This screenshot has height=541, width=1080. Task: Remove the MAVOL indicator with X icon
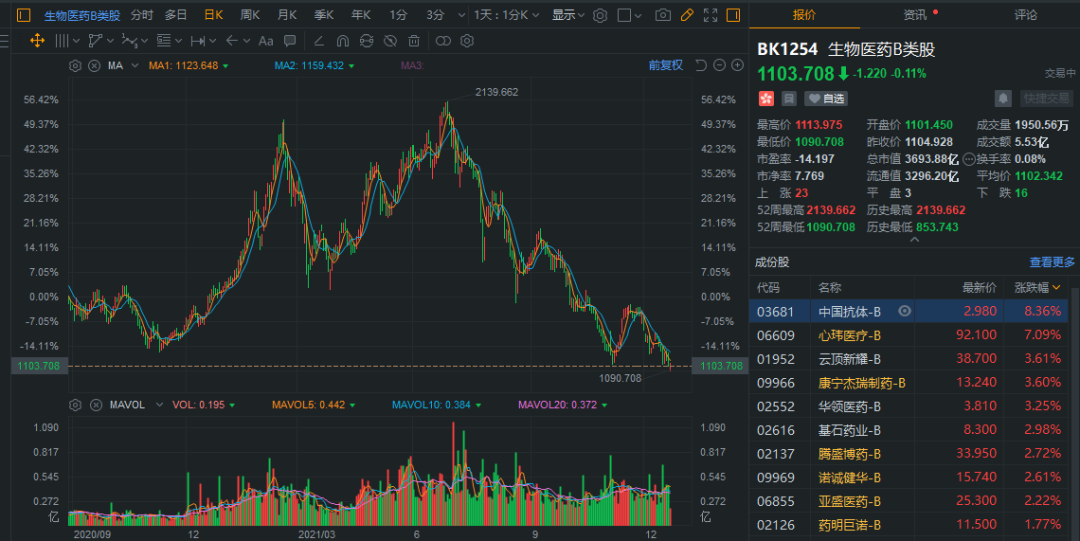pyautogui.click(x=96, y=405)
